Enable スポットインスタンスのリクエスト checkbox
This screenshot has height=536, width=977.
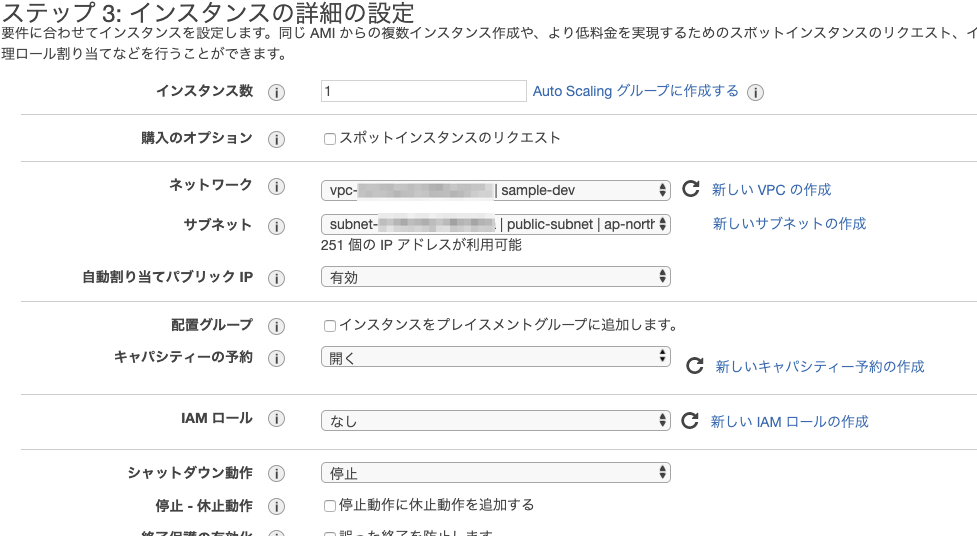click(330, 139)
